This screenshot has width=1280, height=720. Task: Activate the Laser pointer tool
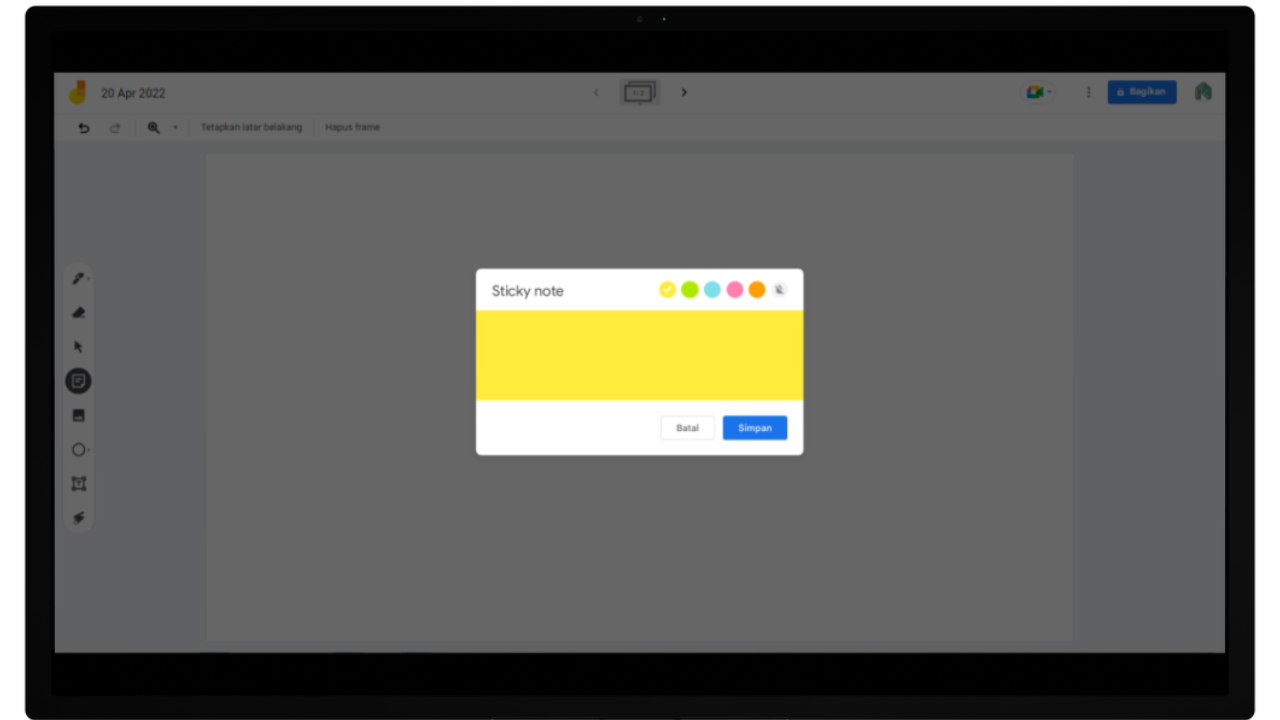click(79, 518)
